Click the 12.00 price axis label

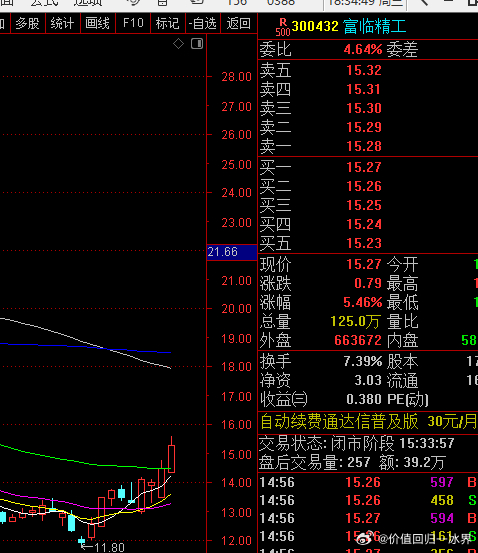236,541
